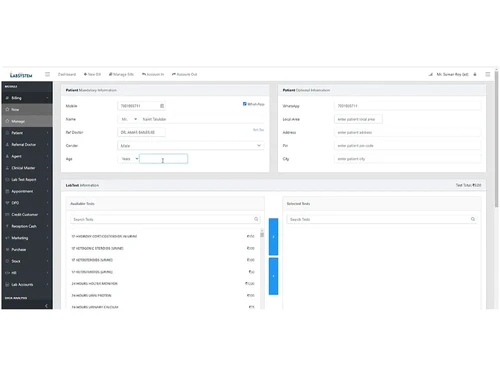Viewport: 500px width, 375px height.
Task: Select the 17-Hydroxy Corticosteroids test row
Action: click(163, 236)
